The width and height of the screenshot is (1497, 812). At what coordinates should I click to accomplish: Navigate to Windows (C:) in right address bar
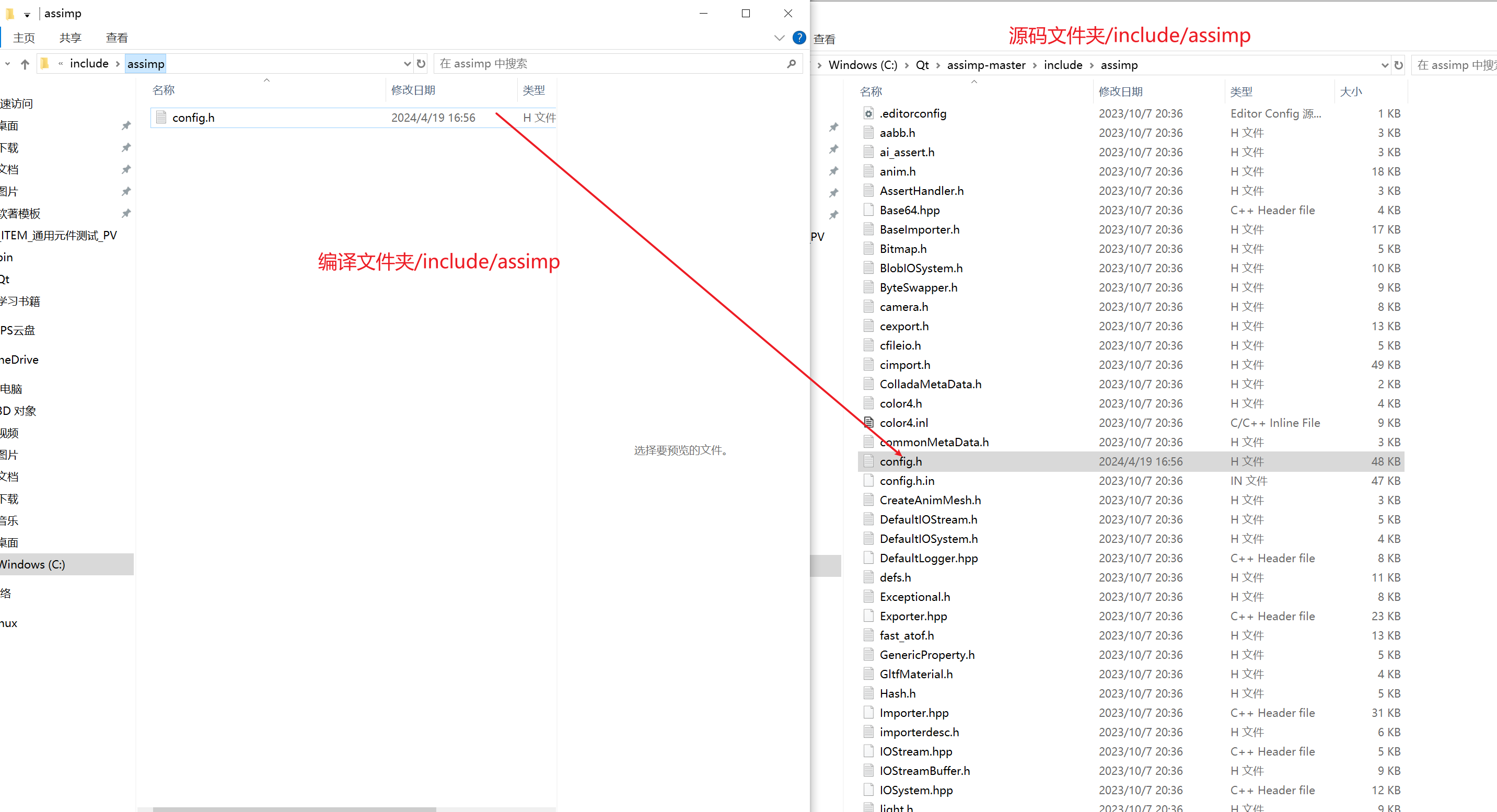coord(862,65)
